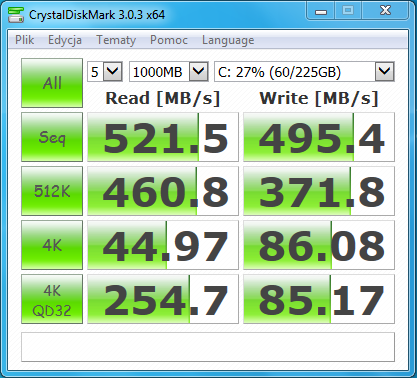Open the 1000MB test size dropdown
Viewport: 417px width, 378px height.
coord(169,71)
